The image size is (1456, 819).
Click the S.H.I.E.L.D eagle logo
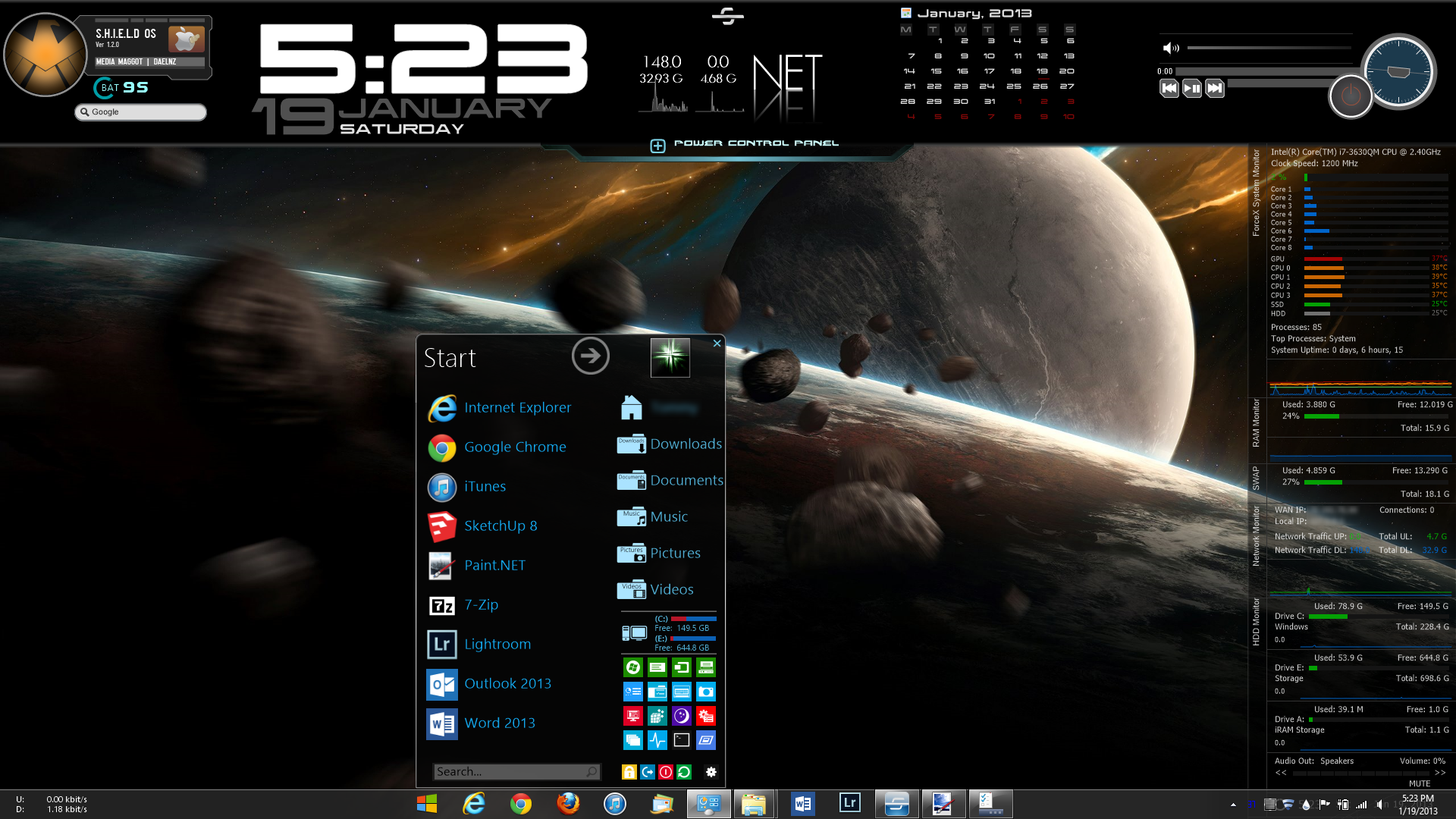coord(45,55)
